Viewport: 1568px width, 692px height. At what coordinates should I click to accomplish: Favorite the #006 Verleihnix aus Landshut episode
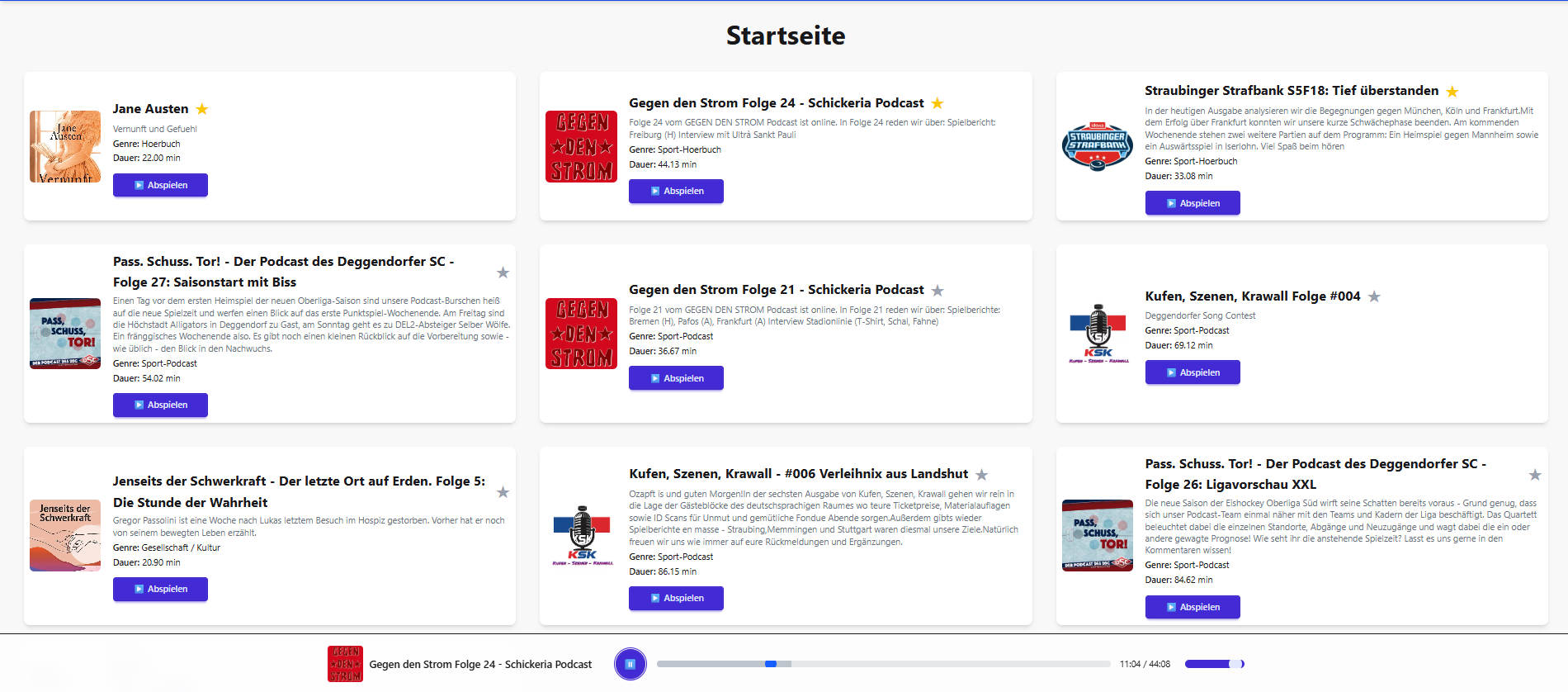coord(981,475)
